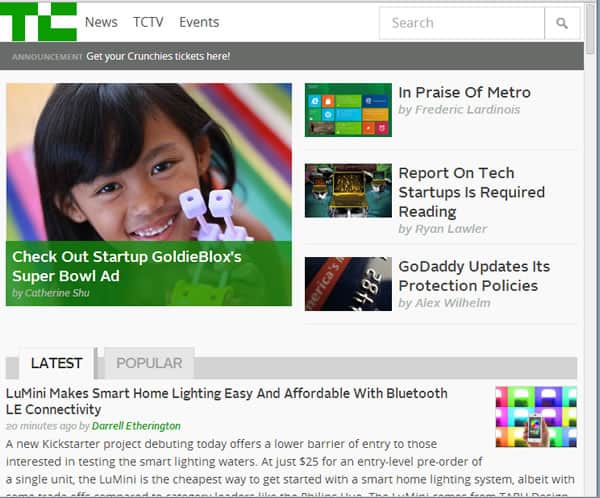Click inside the Search text field
600x498 pixels.
[x=462, y=23]
